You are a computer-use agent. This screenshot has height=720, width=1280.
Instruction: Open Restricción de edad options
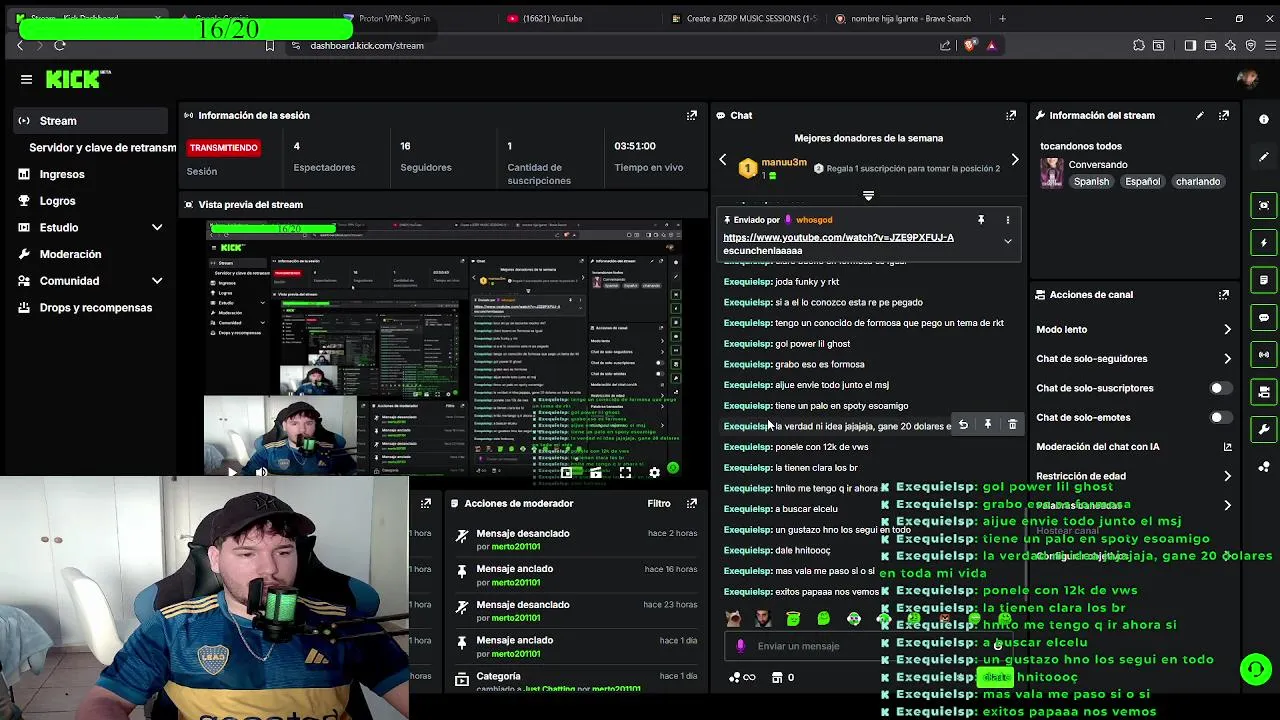point(1133,476)
